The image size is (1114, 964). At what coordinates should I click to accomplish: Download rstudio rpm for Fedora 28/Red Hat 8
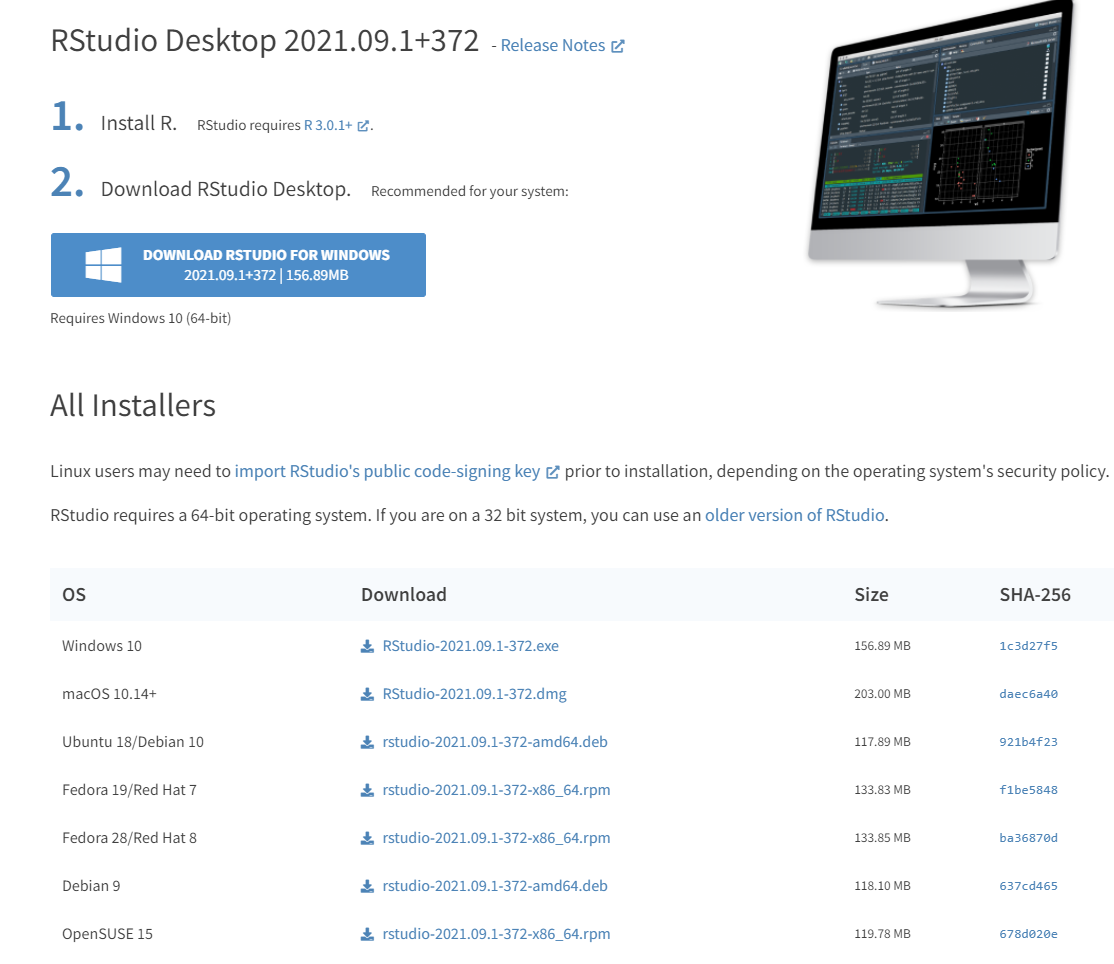coord(496,838)
